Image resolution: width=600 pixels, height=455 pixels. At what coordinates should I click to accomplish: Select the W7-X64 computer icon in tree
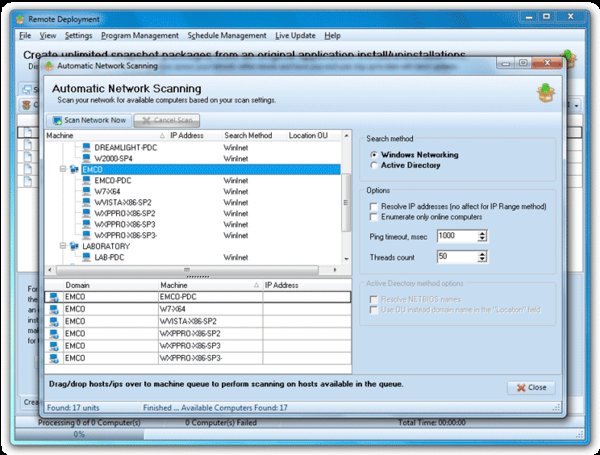[85, 191]
